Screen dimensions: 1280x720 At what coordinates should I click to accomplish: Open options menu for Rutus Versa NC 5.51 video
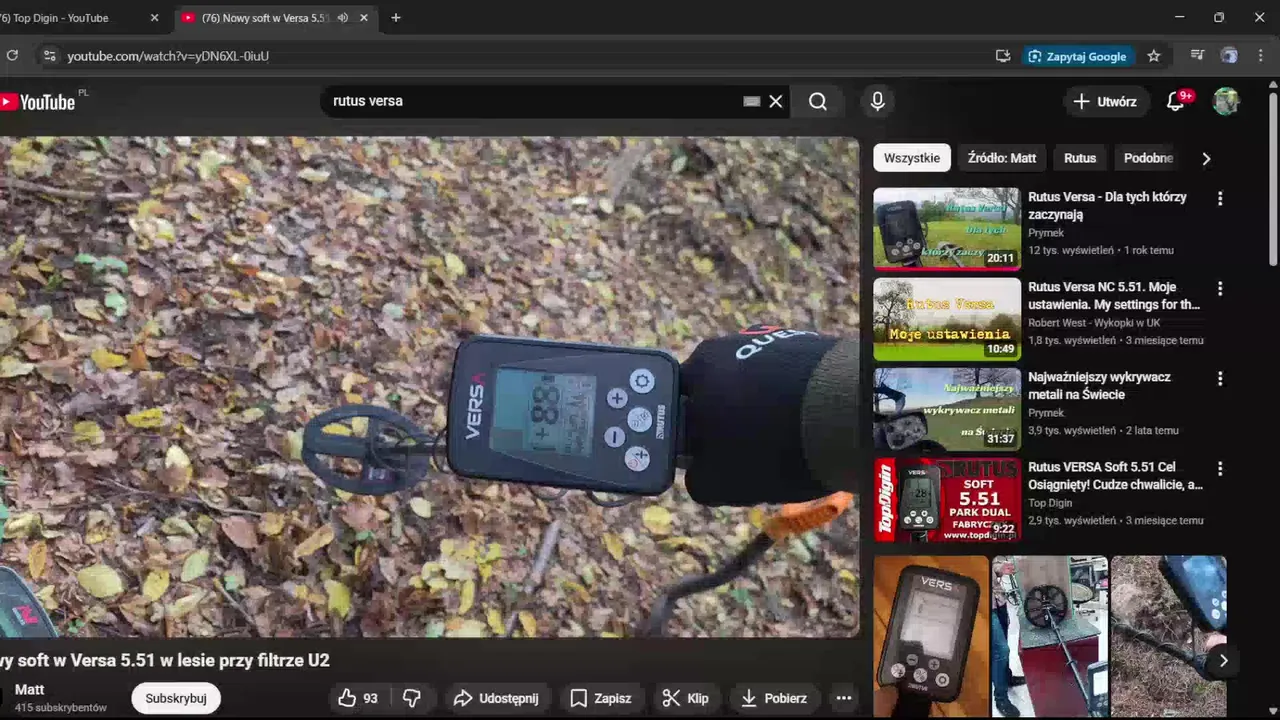click(1220, 289)
